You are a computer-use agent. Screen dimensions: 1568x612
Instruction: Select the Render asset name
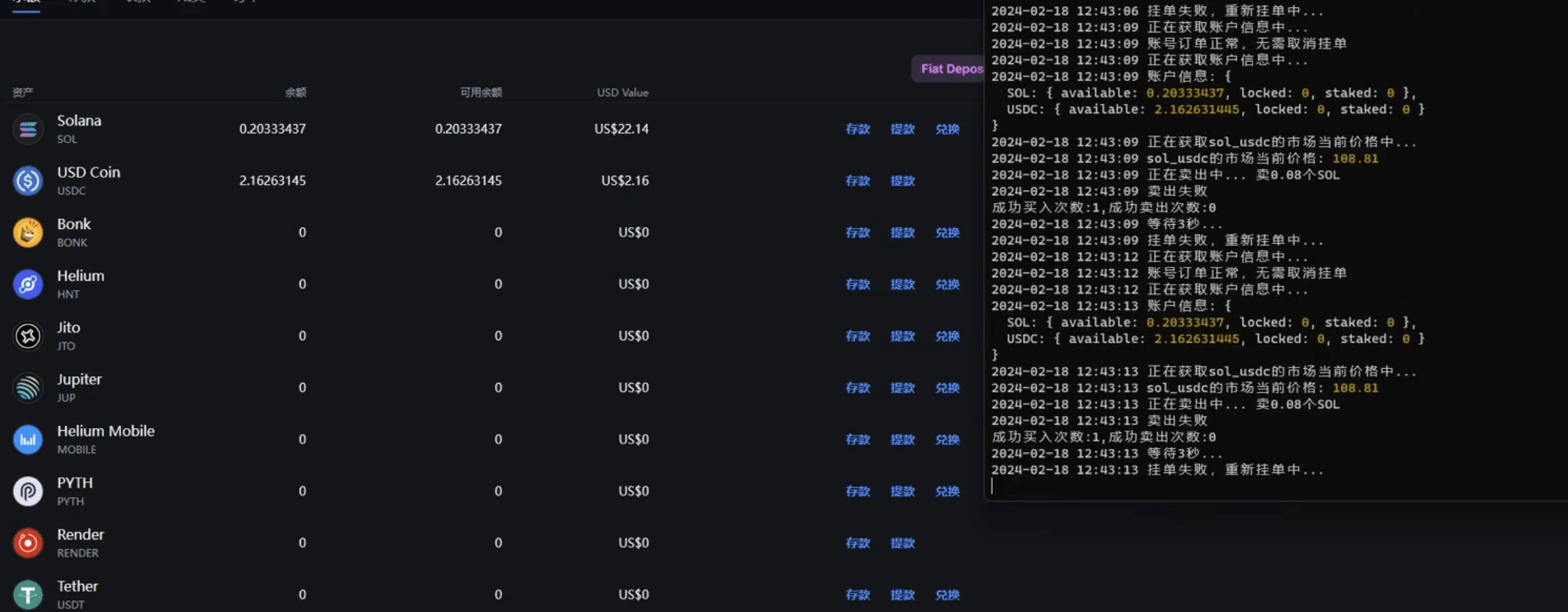click(81, 534)
